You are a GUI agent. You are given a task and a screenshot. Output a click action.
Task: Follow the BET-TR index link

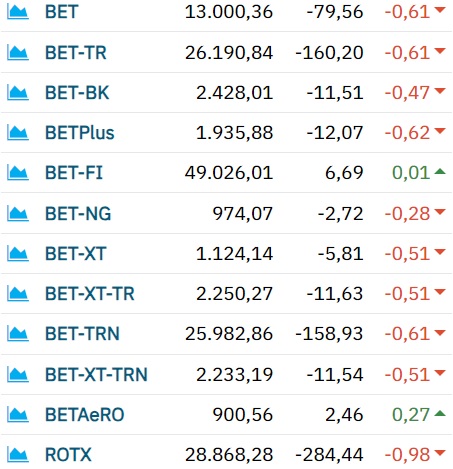(76, 53)
